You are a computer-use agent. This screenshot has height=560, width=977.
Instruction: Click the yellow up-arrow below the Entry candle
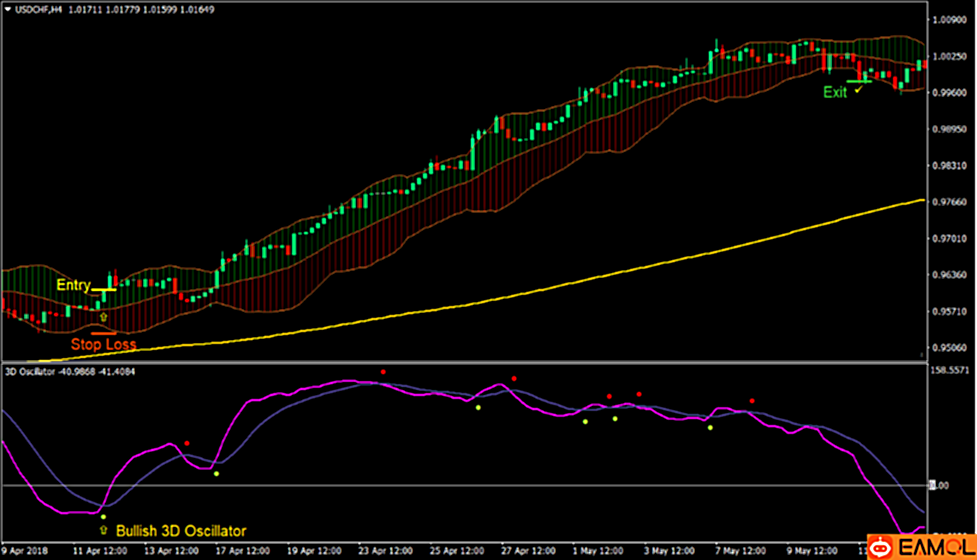tap(103, 316)
